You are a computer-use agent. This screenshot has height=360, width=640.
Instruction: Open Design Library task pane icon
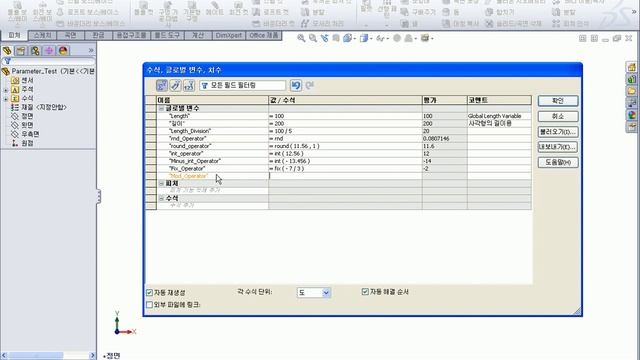[x=632, y=80]
